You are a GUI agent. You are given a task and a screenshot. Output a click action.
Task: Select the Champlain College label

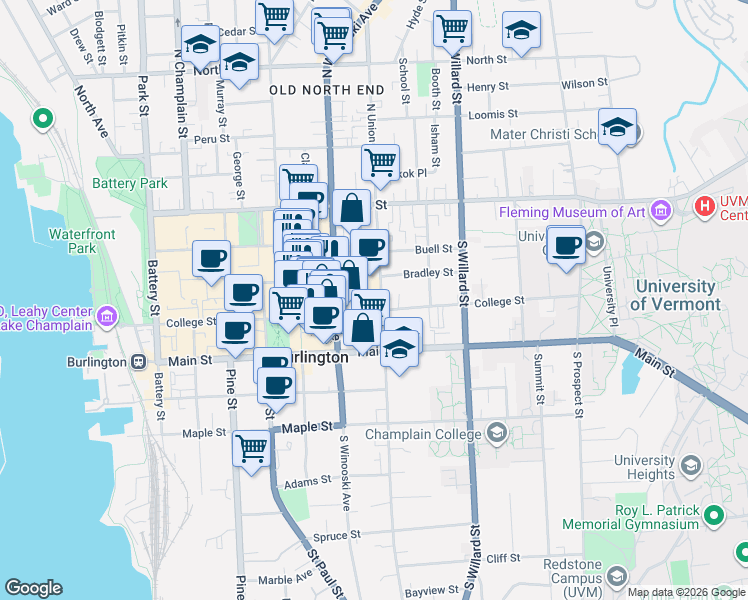tap(423, 434)
